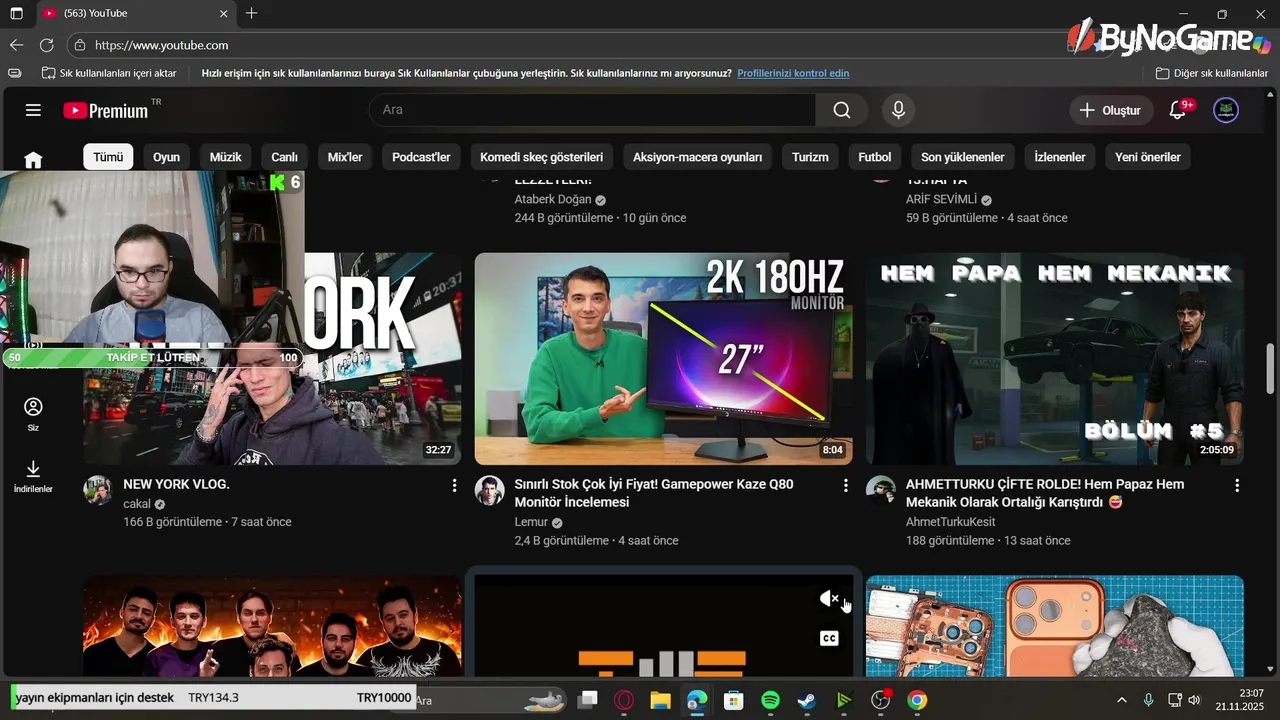Open Google Chrome from the taskbar
Image resolution: width=1280 pixels, height=720 pixels.
pyautogui.click(x=917, y=700)
